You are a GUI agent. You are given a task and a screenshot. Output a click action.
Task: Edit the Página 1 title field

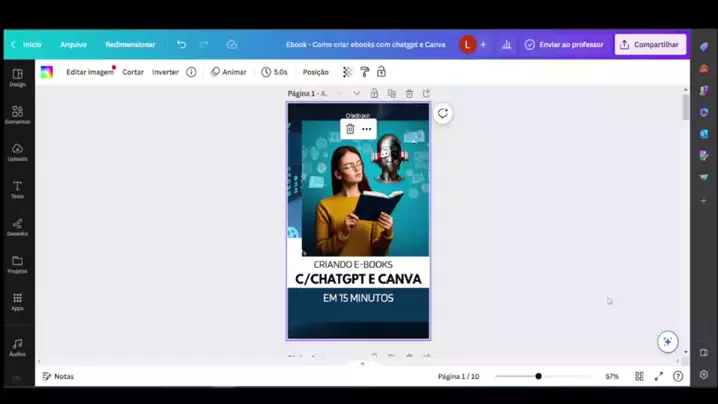coord(308,93)
